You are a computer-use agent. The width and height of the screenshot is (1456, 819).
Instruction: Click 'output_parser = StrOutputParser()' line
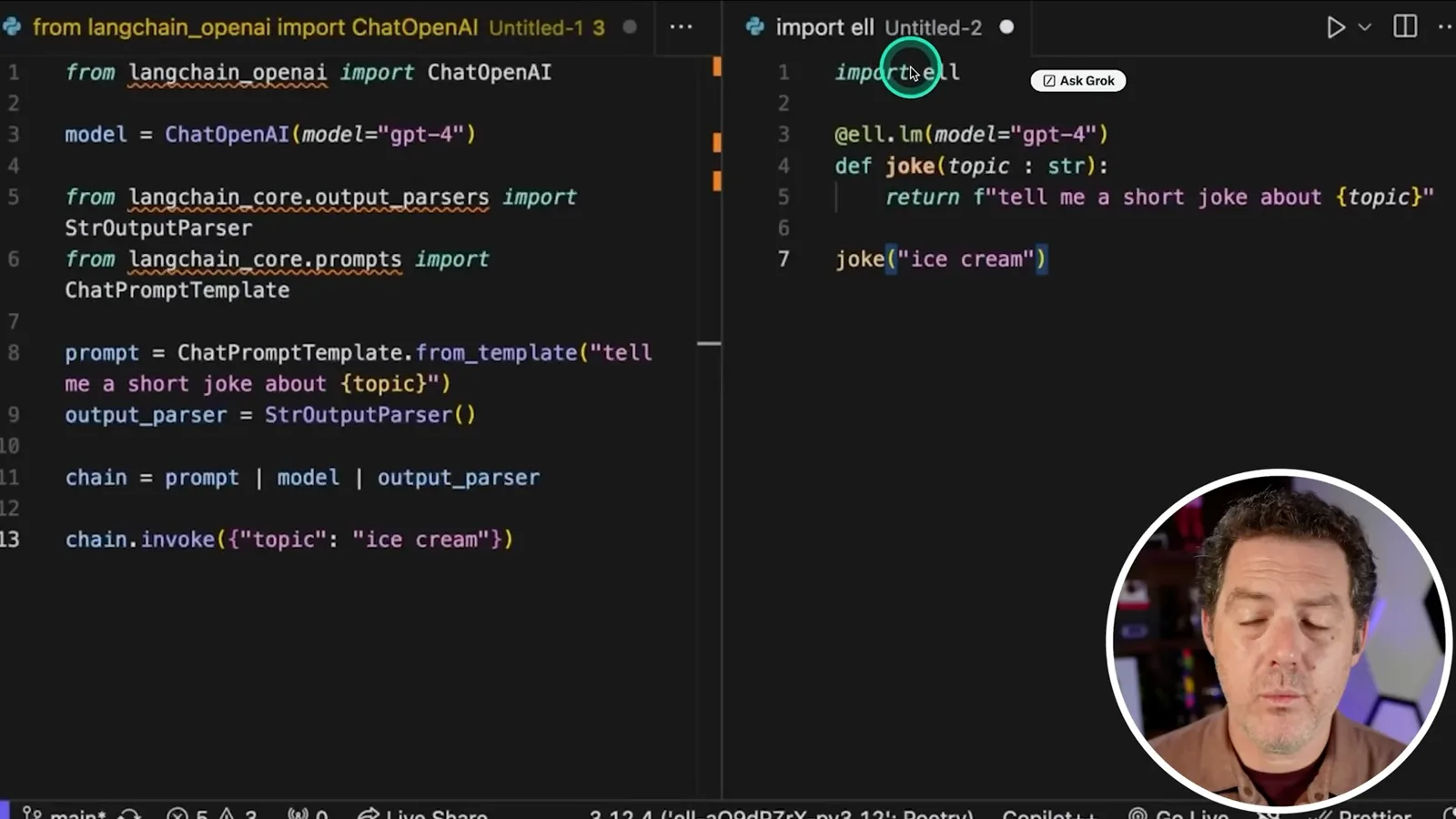pos(270,415)
